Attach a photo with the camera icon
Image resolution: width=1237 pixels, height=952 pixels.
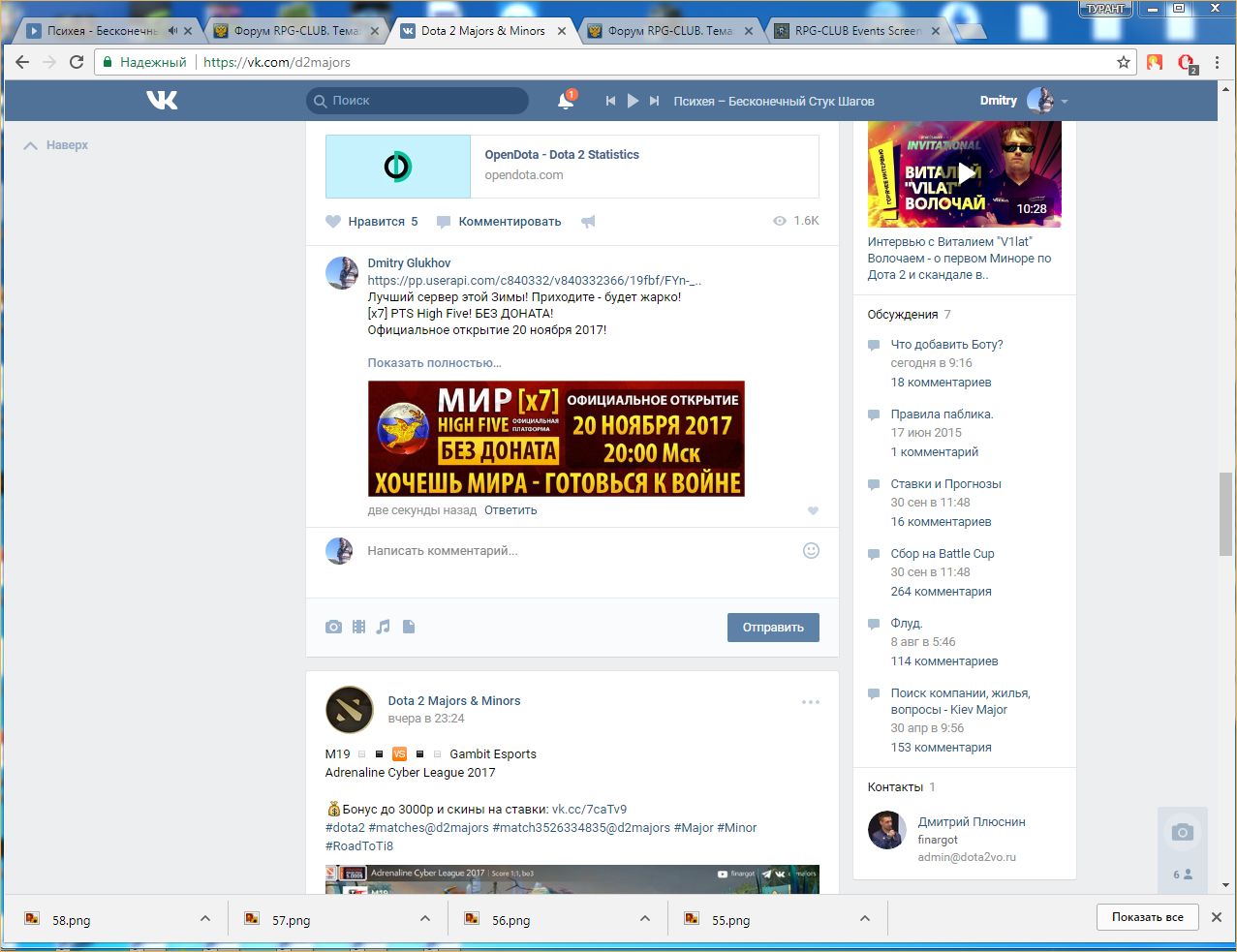tap(333, 627)
